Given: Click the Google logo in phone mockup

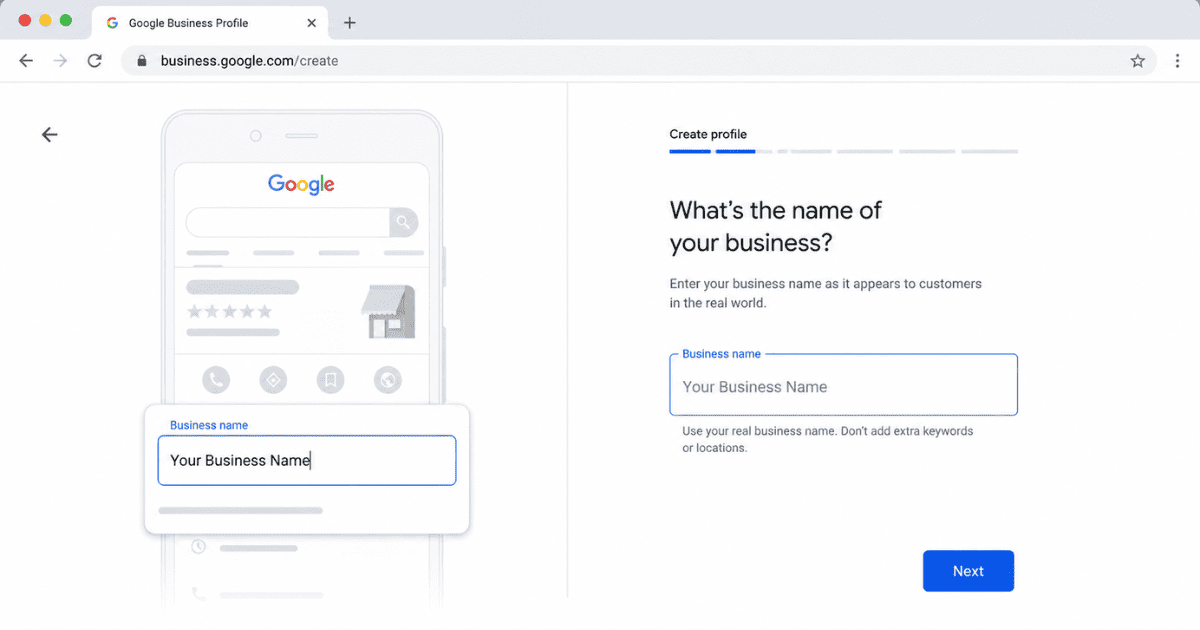Looking at the screenshot, I should point(301,184).
